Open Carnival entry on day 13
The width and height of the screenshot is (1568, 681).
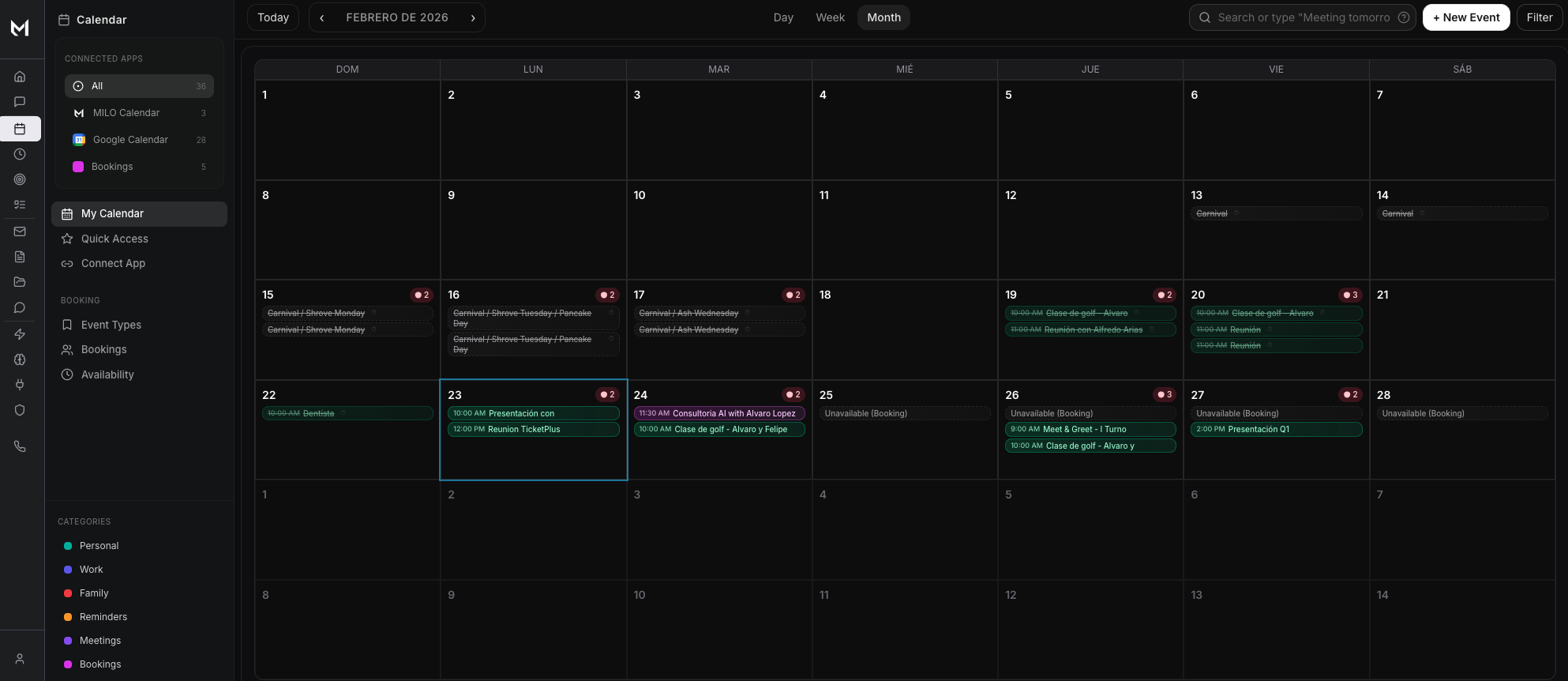tap(1276, 213)
